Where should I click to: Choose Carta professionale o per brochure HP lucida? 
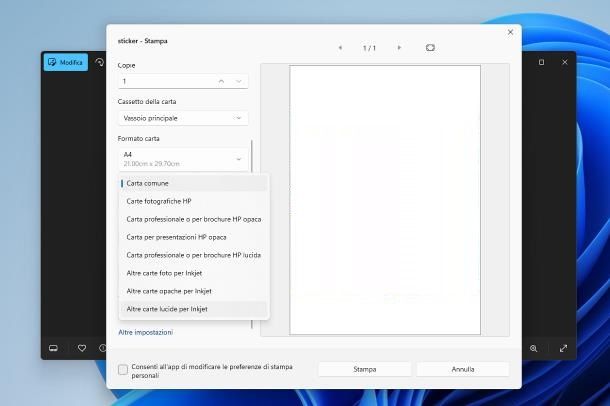click(x=194, y=255)
